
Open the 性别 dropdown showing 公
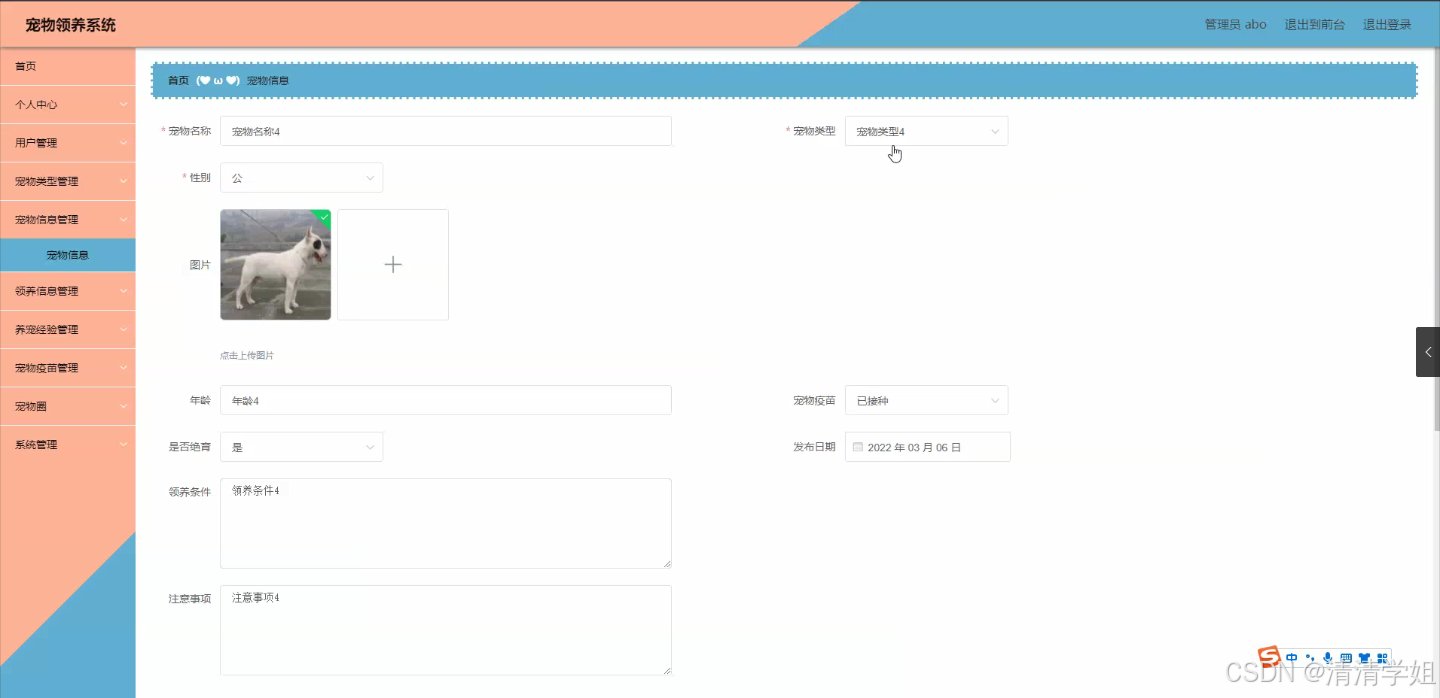(301, 177)
